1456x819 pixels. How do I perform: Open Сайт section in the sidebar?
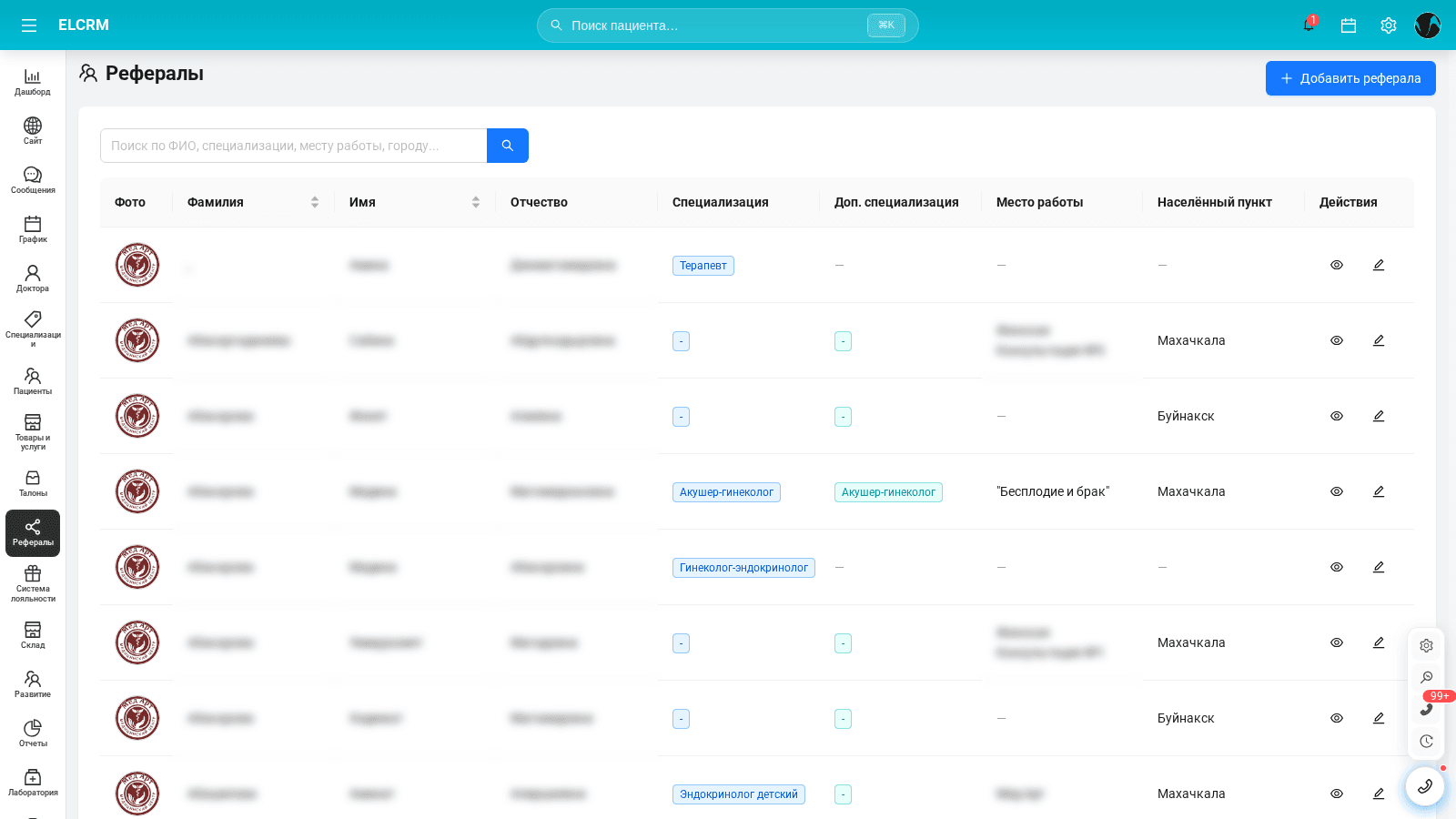point(33,131)
